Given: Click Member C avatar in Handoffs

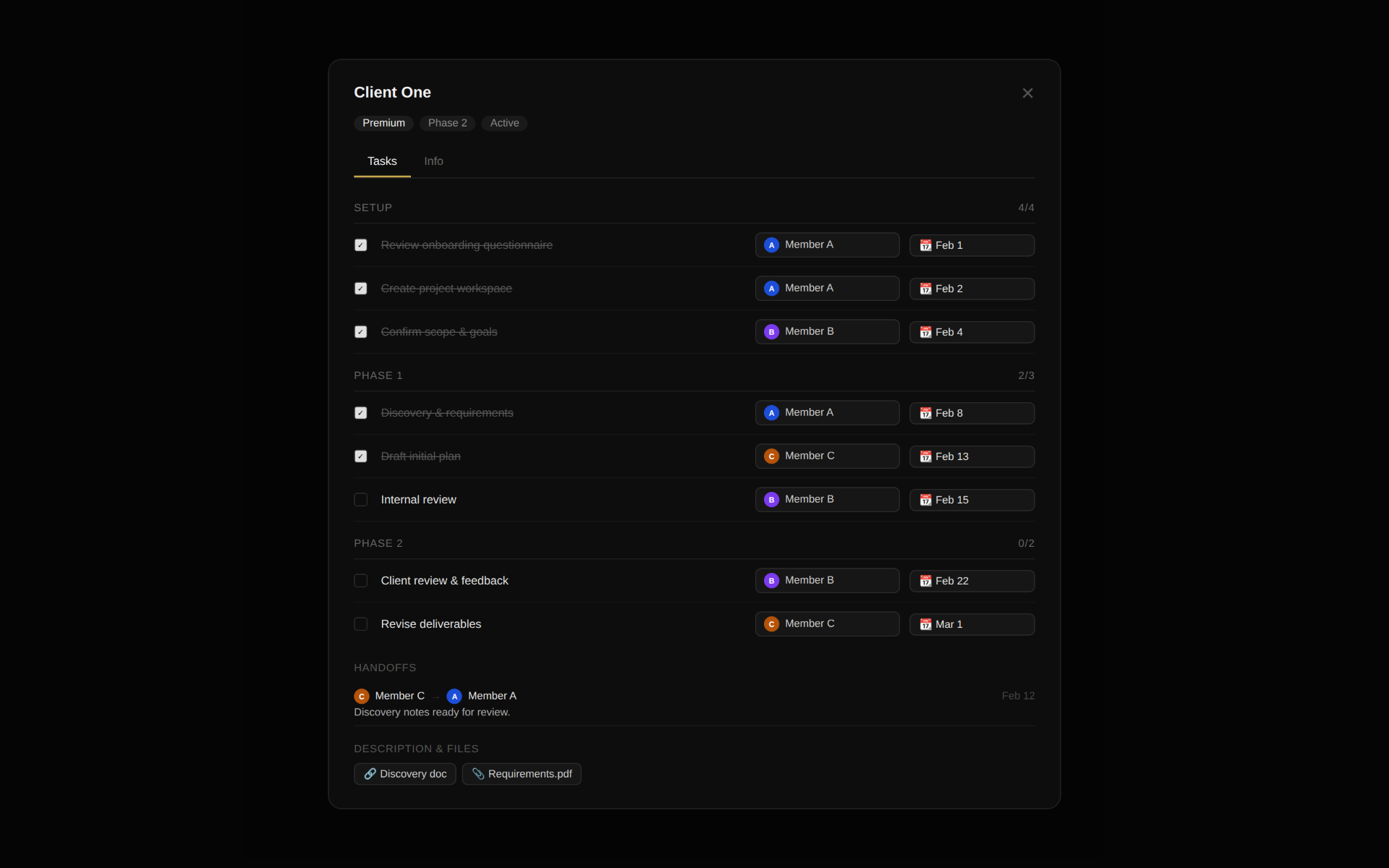Looking at the screenshot, I should [x=362, y=696].
